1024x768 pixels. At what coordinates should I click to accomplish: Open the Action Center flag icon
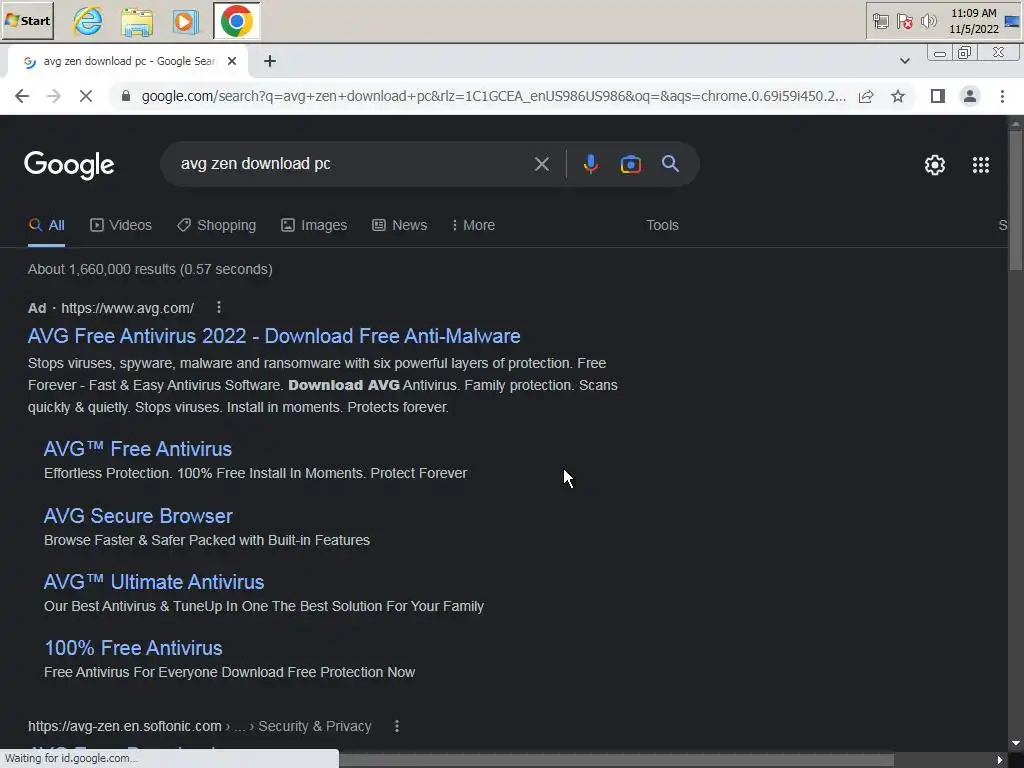coord(904,22)
